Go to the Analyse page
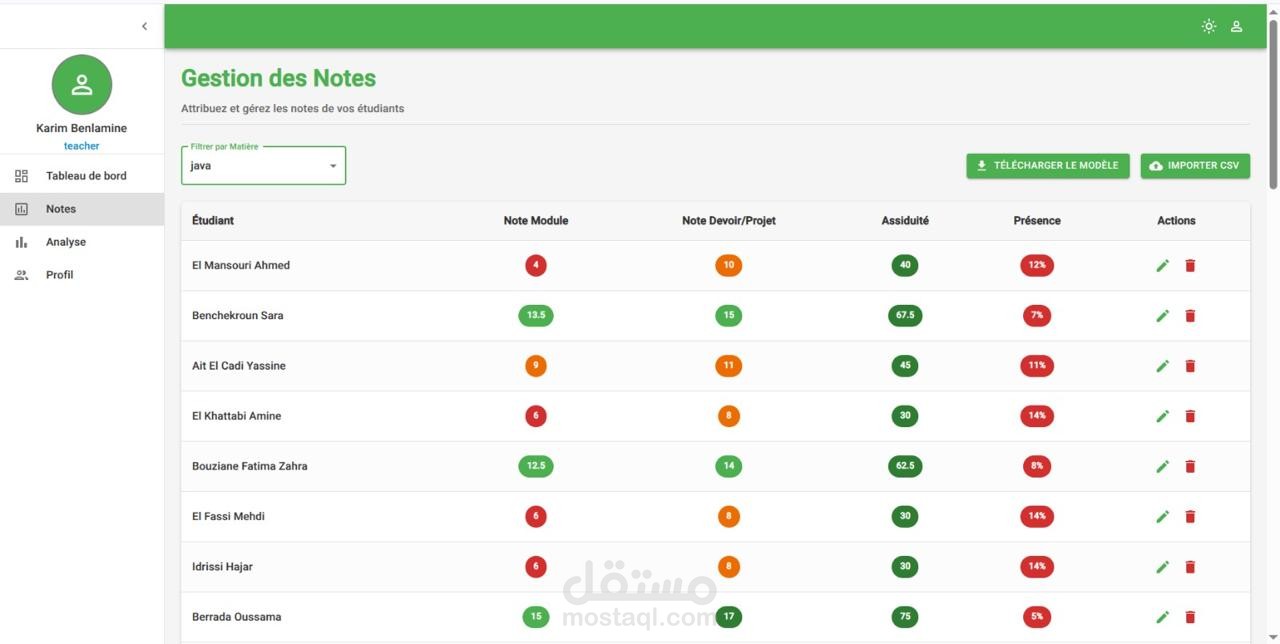 tap(66, 242)
